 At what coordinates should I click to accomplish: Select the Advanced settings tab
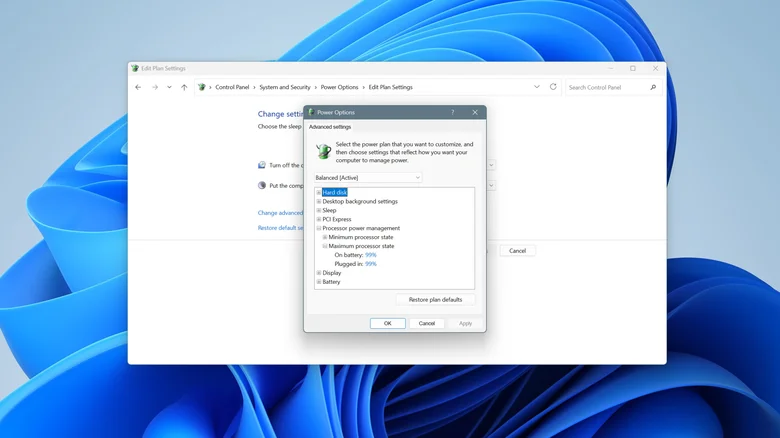coord(329,127)
